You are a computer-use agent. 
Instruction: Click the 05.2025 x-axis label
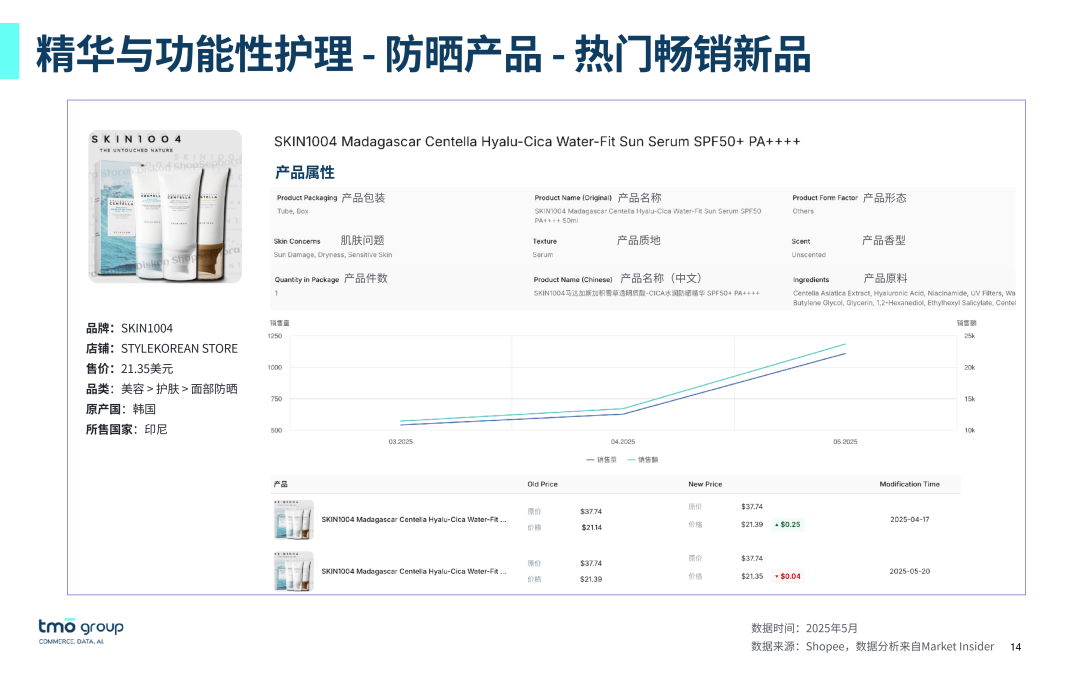coord(845,442)
